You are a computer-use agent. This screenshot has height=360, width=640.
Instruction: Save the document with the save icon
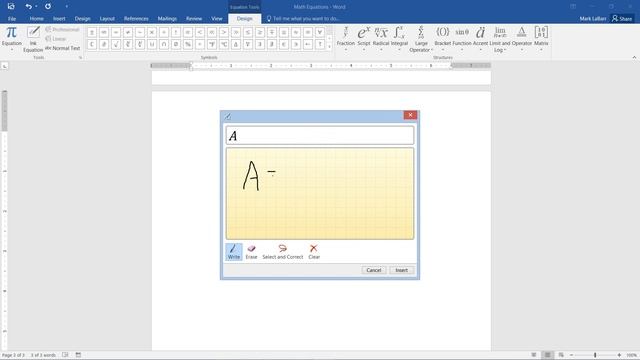pyautogui.click(x=11, y=7)
